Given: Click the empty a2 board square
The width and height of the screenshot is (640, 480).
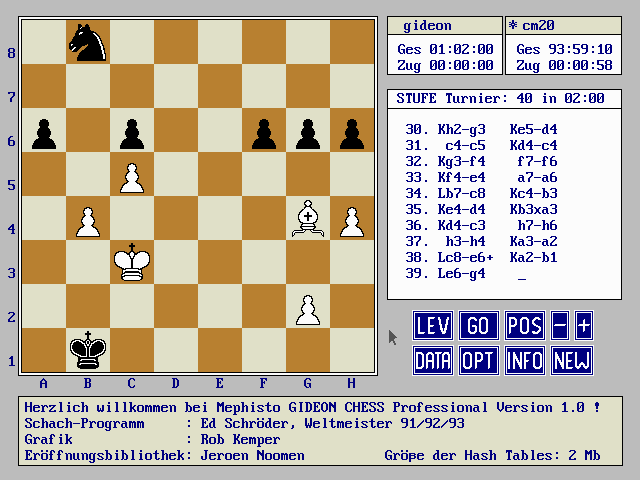Looking at the screenshot, I should 44,306.
